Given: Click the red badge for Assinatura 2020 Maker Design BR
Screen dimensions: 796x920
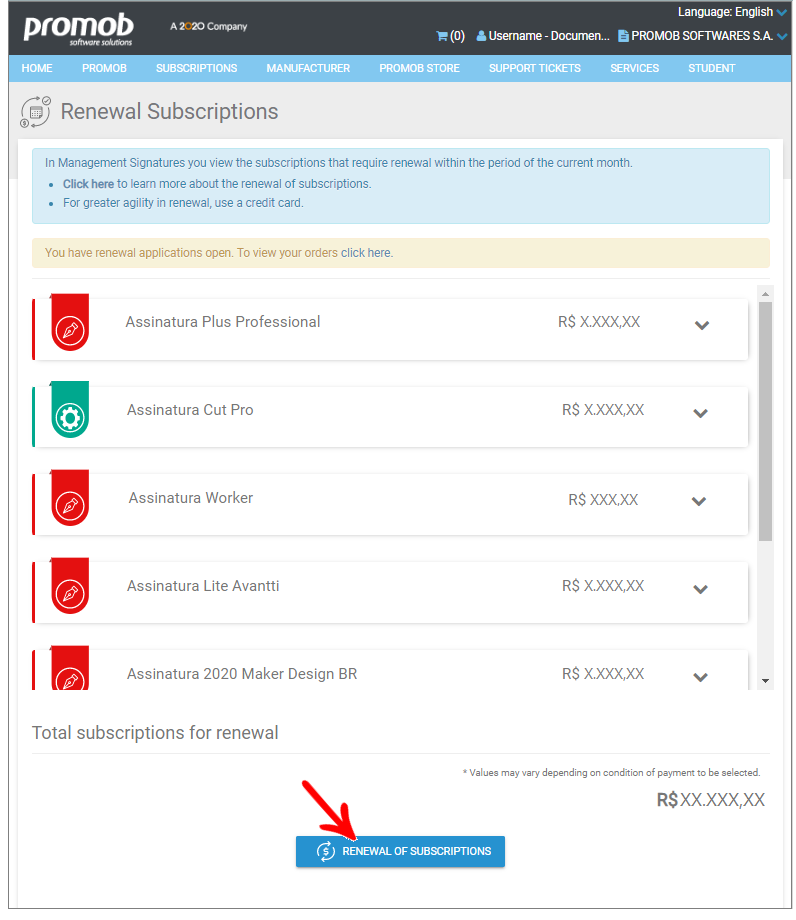Looking at the screenshot, I should tap(70, 668).
